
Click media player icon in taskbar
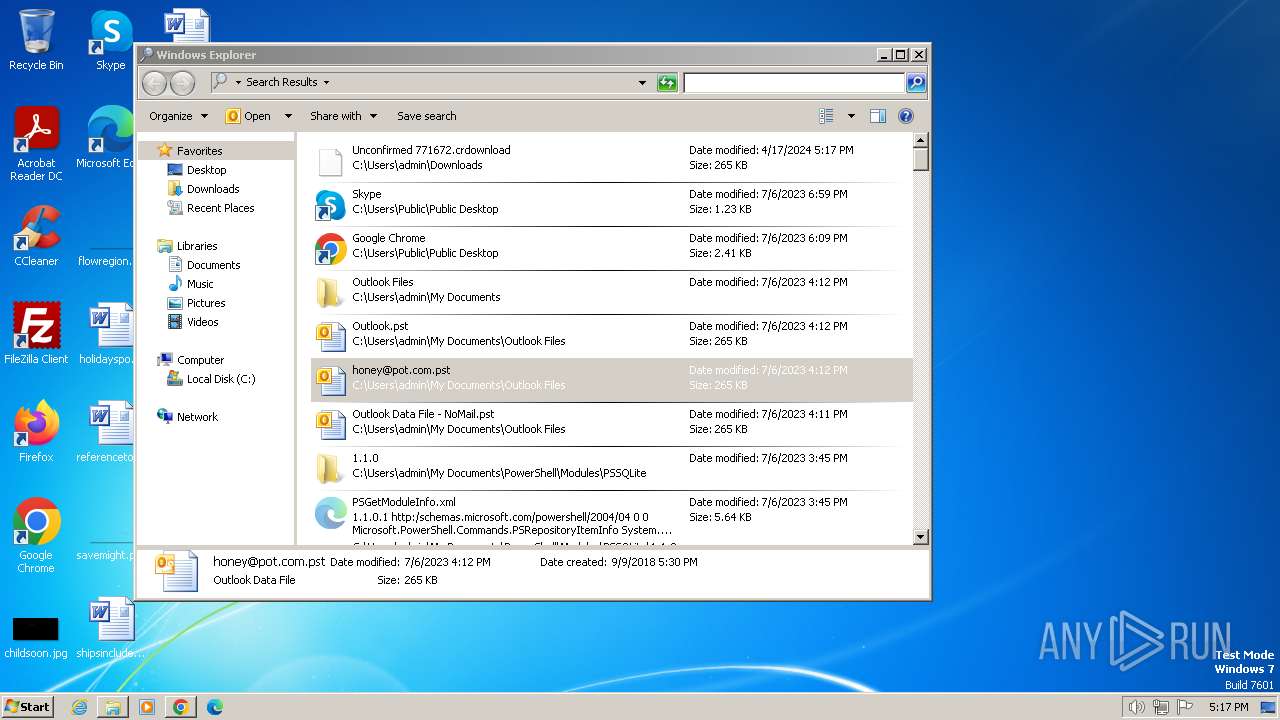(147, 707)
